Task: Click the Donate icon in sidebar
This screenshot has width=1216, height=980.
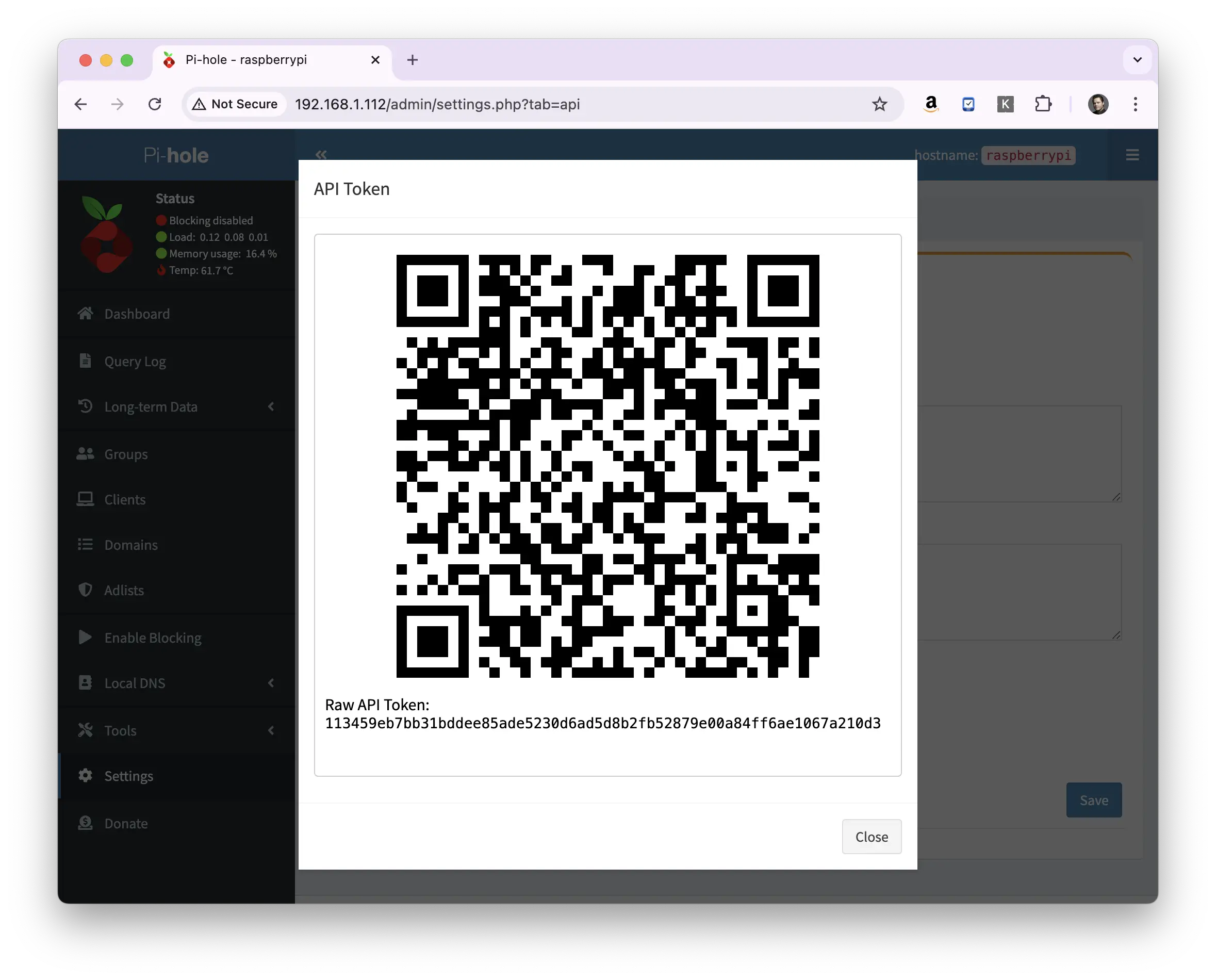Action: (85, 823)
